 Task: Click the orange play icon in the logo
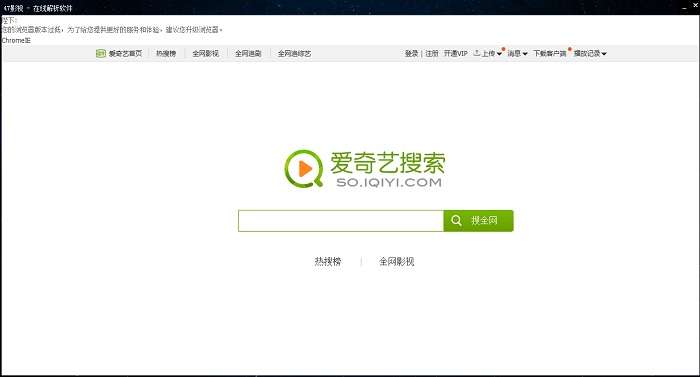click(305, 169)
